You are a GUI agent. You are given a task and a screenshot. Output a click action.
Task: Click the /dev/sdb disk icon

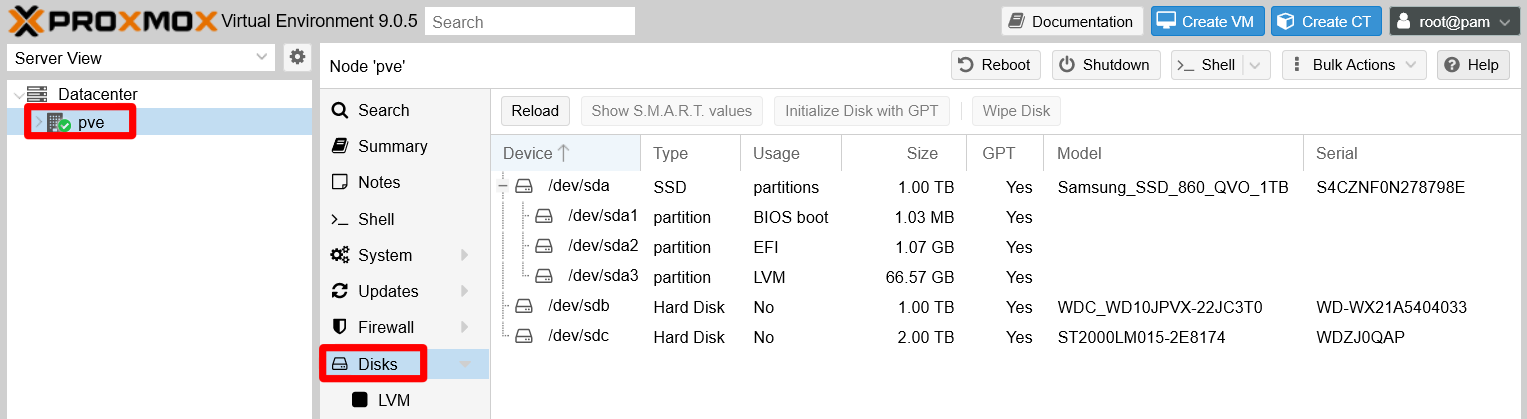point(525,306)
